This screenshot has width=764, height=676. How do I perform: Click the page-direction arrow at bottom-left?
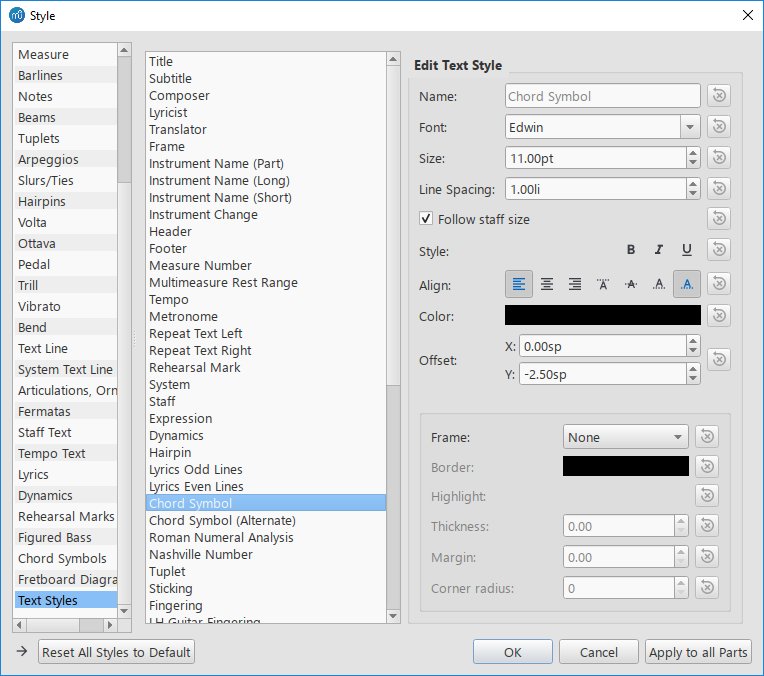22,651
